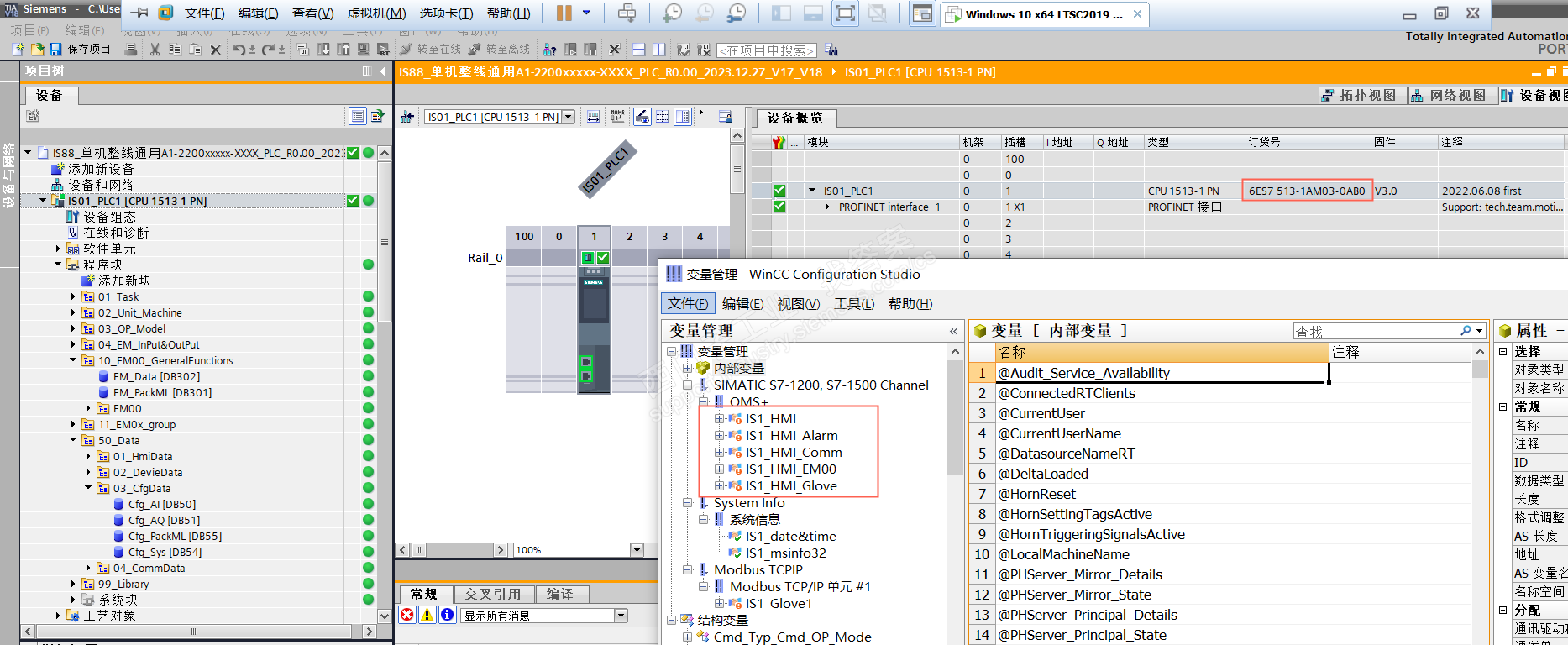1568x645 pixels.
Task: Open the VMware 虚拟机(M) menu
Action: (377, 13)
